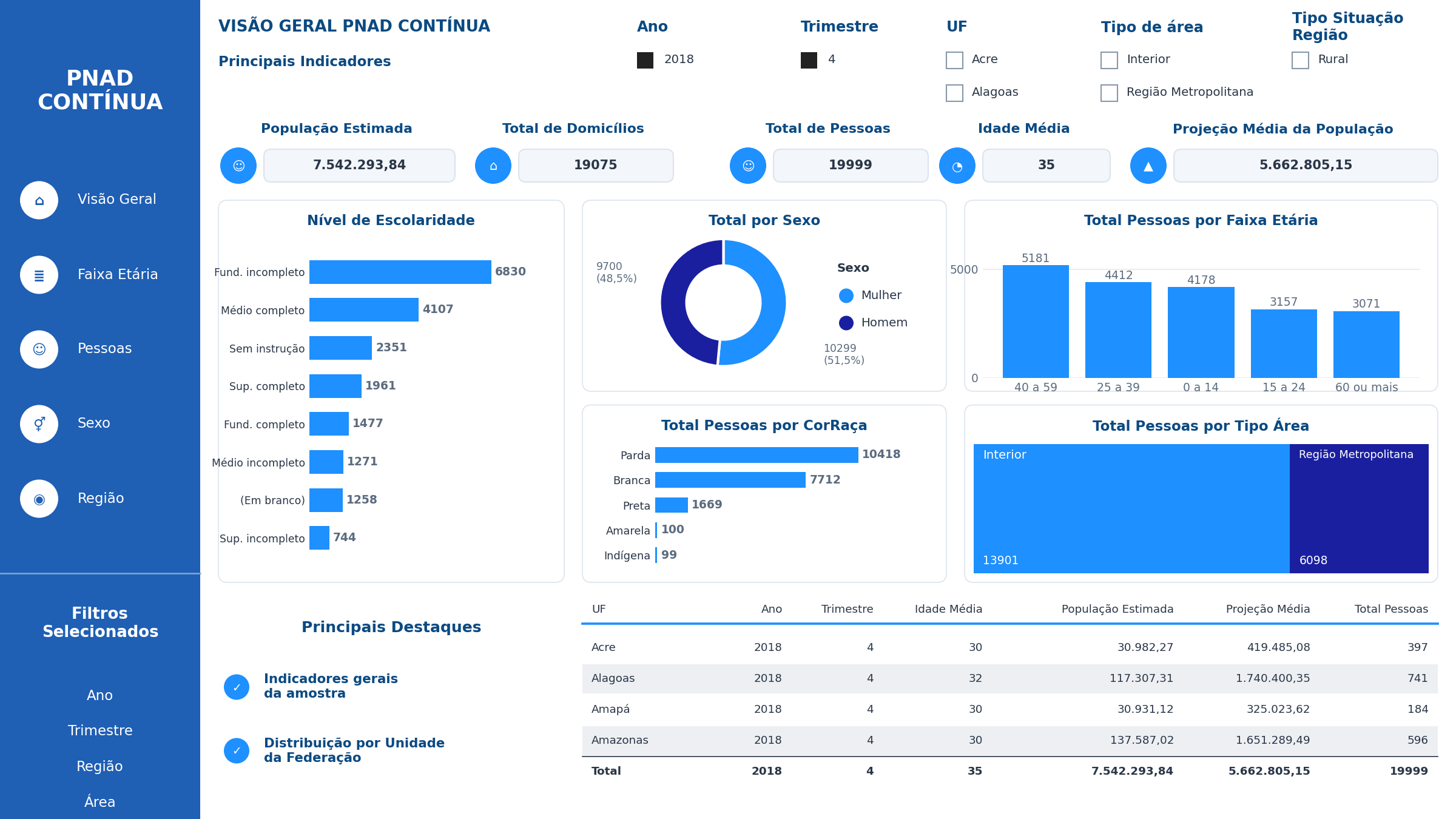This screenshot has height=819, width=1456.
Task: Click the Mulher legend swatch
Action: click(x=846, y=295)
